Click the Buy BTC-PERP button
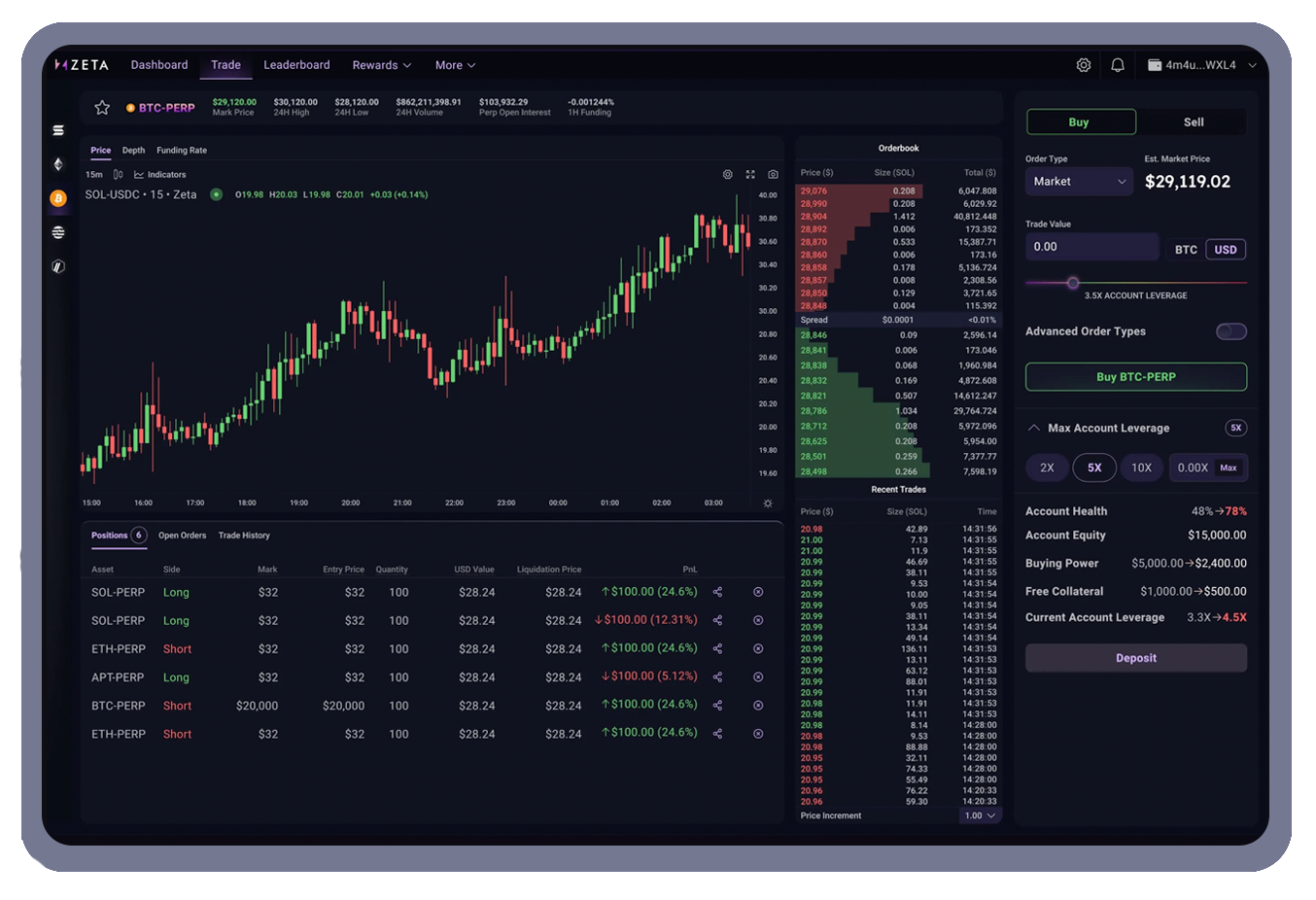 click(x=1135, y=377)
